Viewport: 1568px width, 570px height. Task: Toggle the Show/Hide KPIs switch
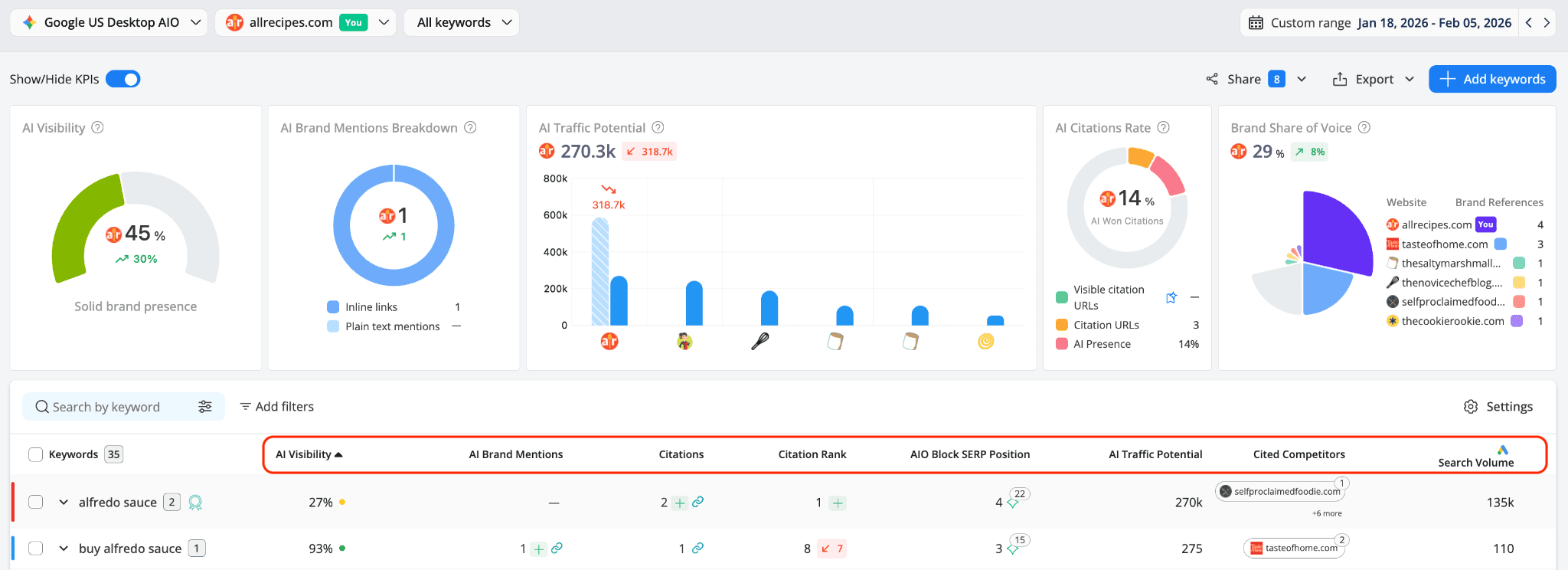pyautogui.click(x=122, y=79)
